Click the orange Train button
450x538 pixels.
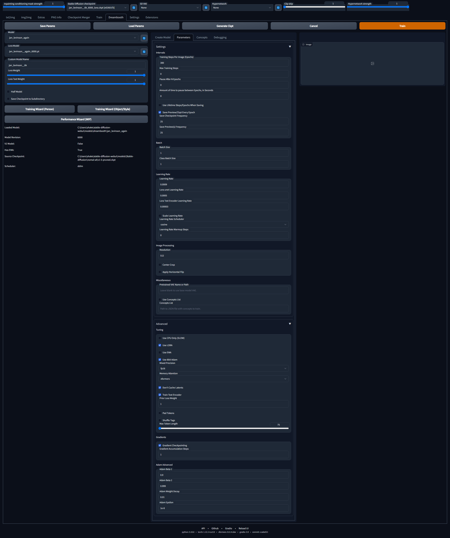point(402,26)
